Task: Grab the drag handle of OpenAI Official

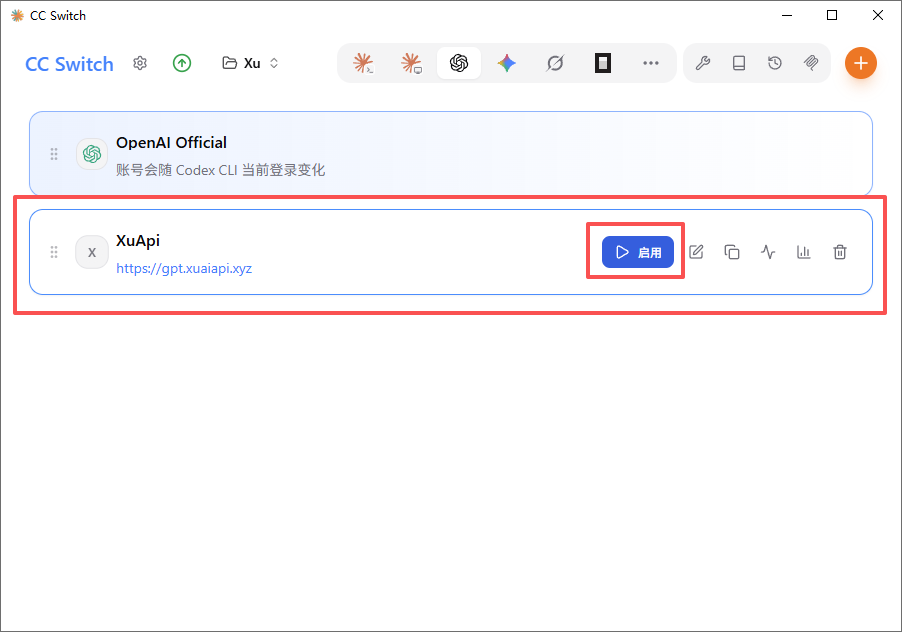Action: pyautogui.click(x=54, y=154)
